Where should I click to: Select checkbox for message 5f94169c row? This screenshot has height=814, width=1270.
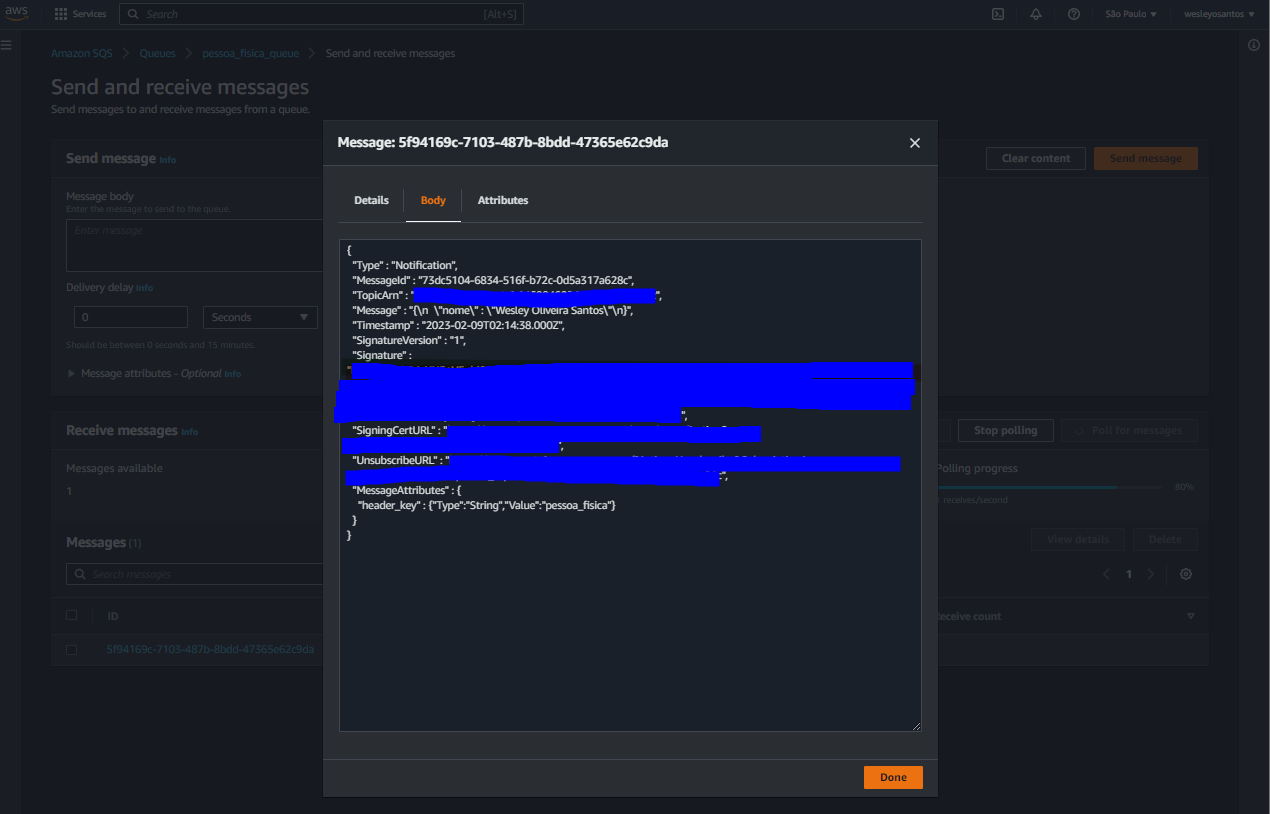(71, 649)
